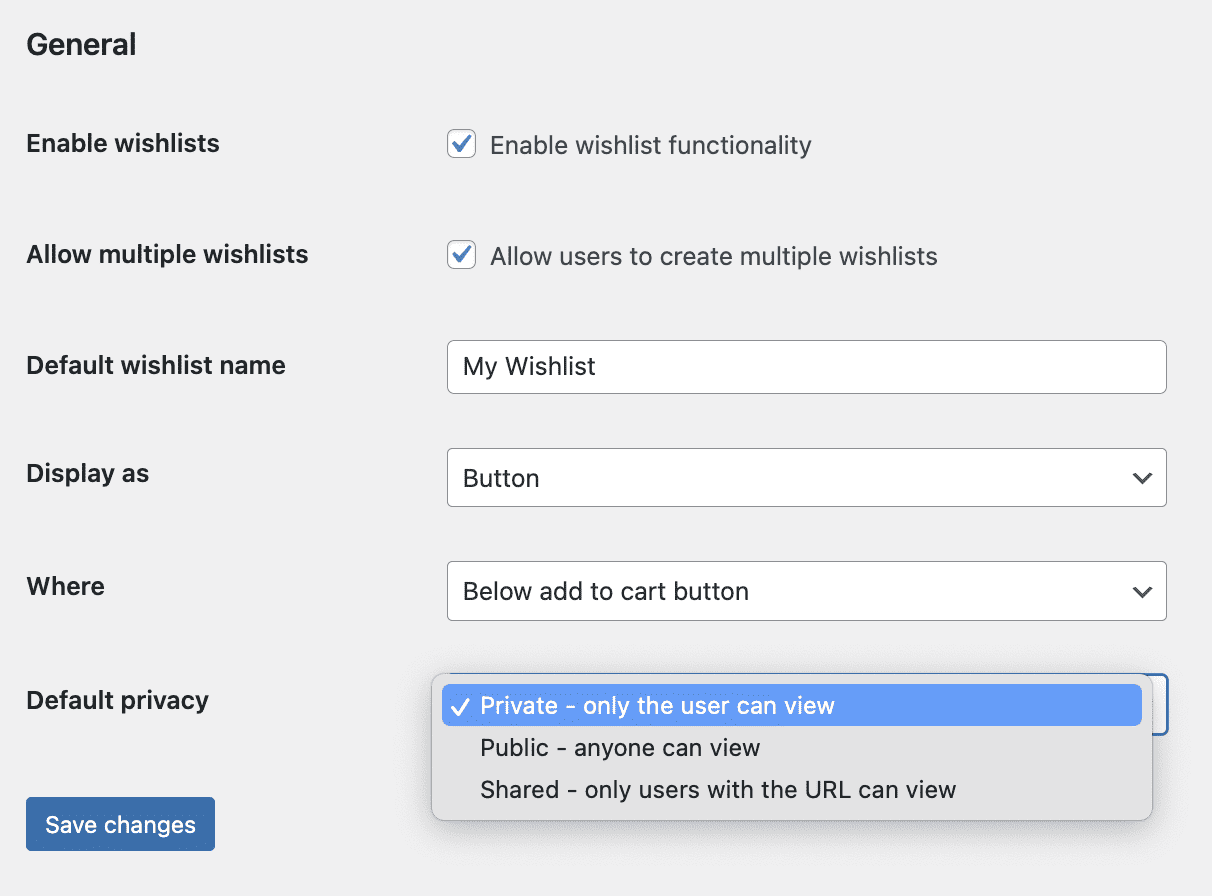Click the Enable wishlist functionality text

[651, 146]
